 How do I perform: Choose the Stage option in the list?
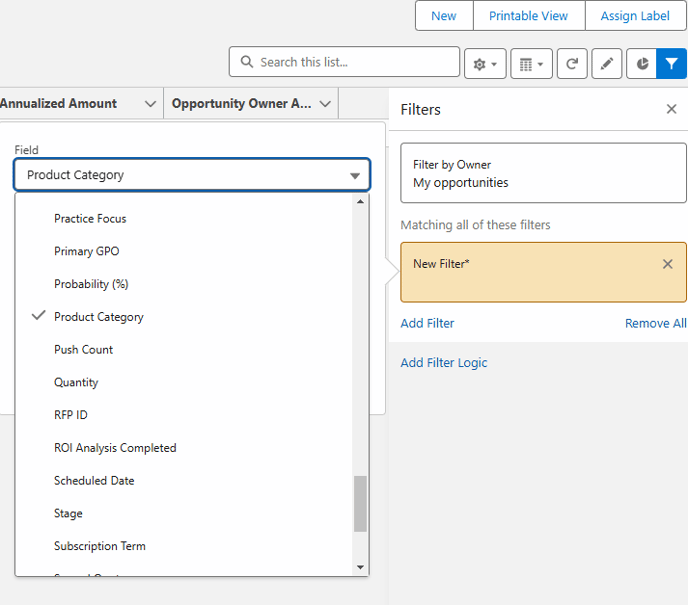tap(68, 514)
